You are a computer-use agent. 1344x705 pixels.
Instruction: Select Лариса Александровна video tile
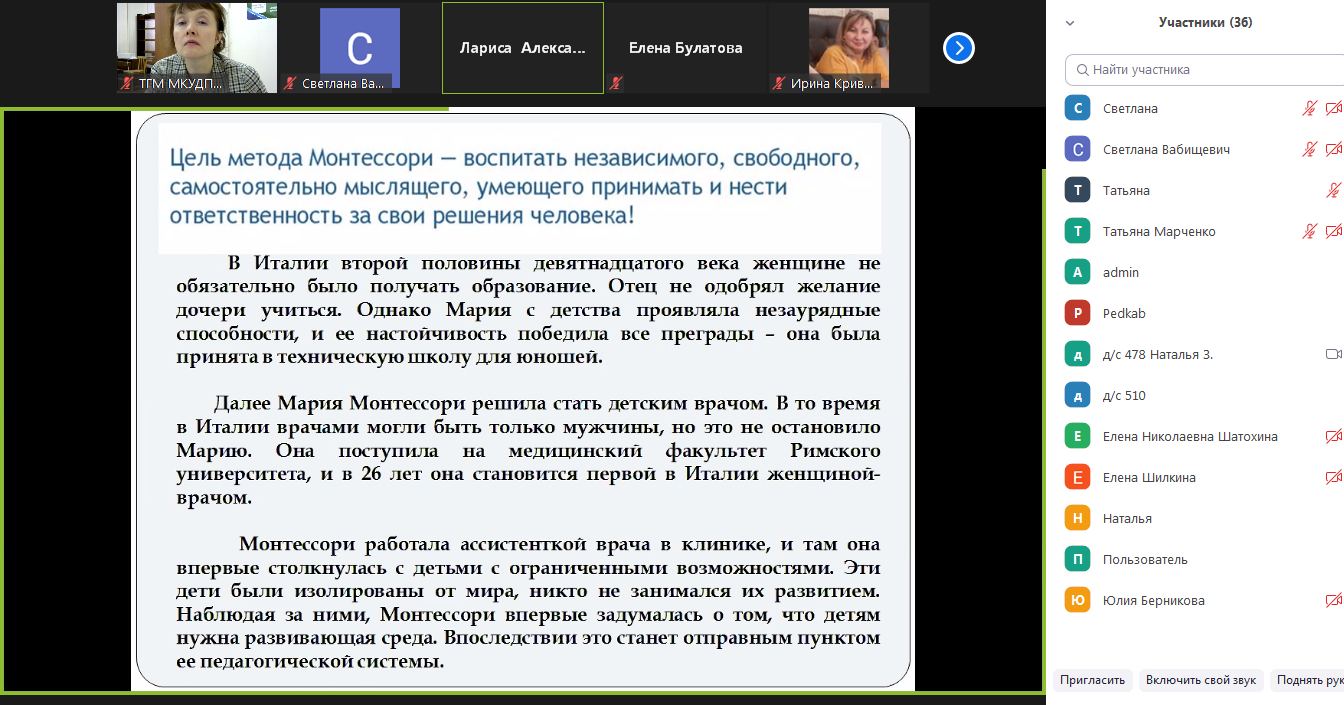523,48
